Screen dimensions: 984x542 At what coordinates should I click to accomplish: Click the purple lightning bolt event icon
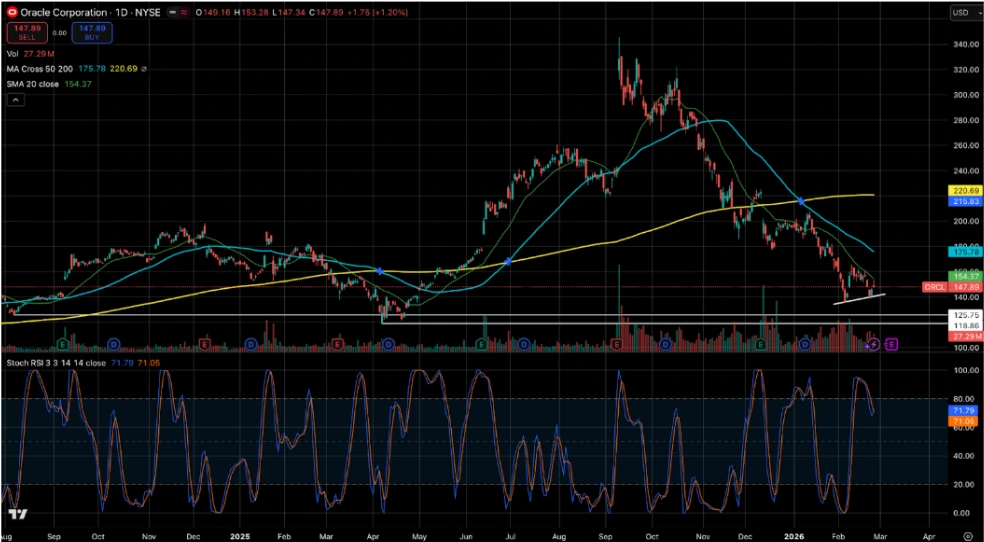click(x=873, y=344)
